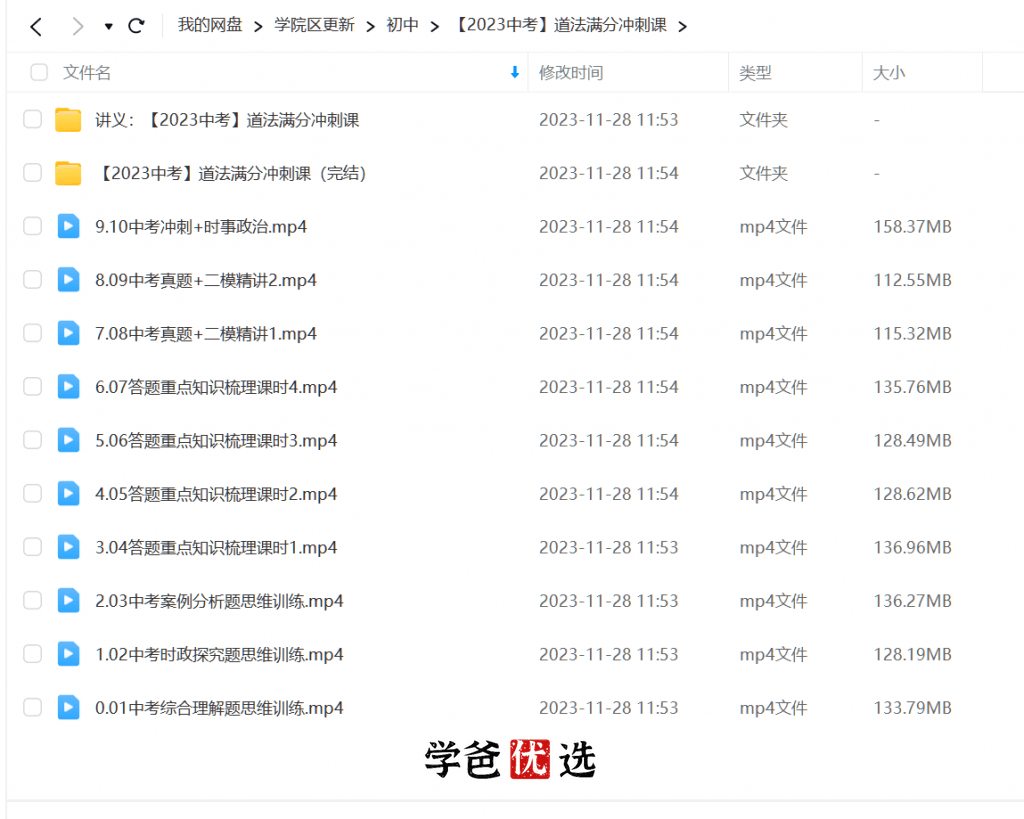Refresh the folder listing
1024x819 pixels.
click(x=136, y=26)
